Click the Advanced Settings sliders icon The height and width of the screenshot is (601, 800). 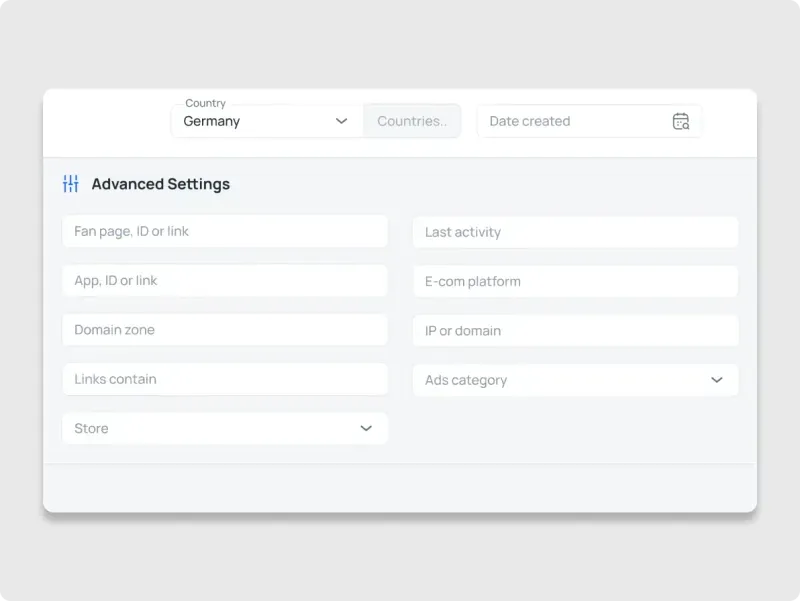pyautogui.click(x=70, y=184)
